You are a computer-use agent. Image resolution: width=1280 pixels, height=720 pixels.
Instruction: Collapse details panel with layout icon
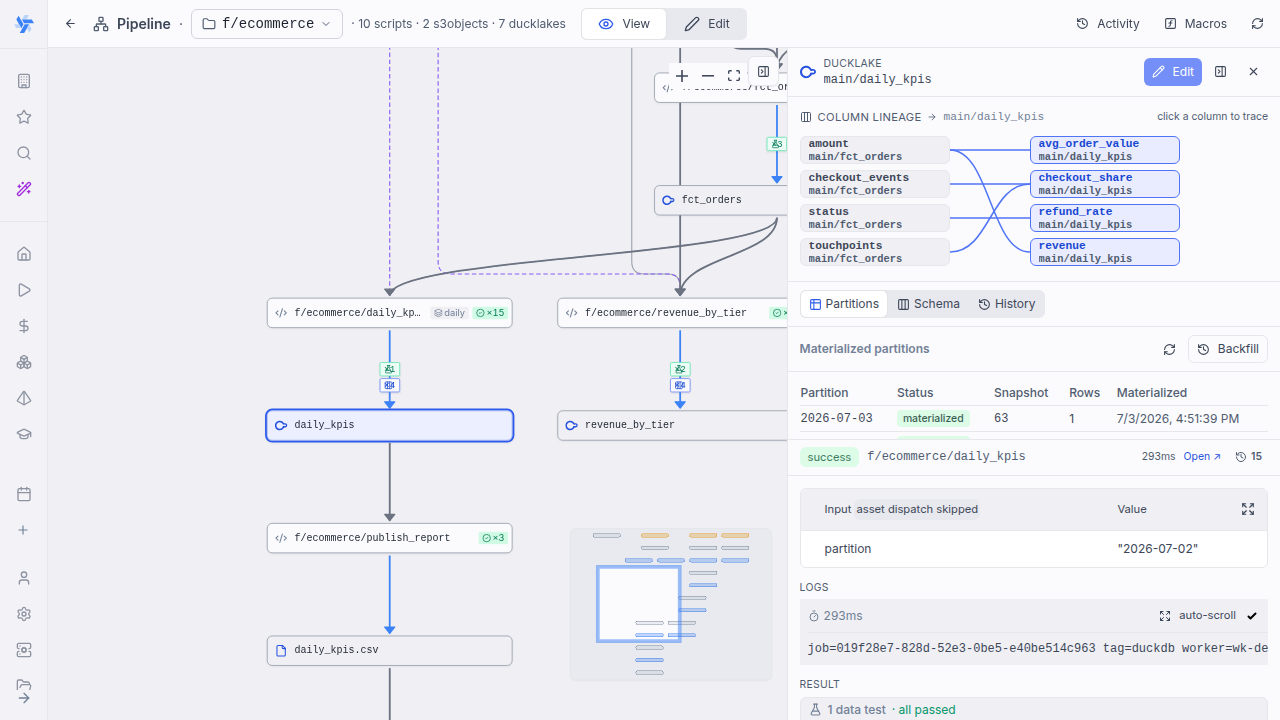click(1220, 72)
